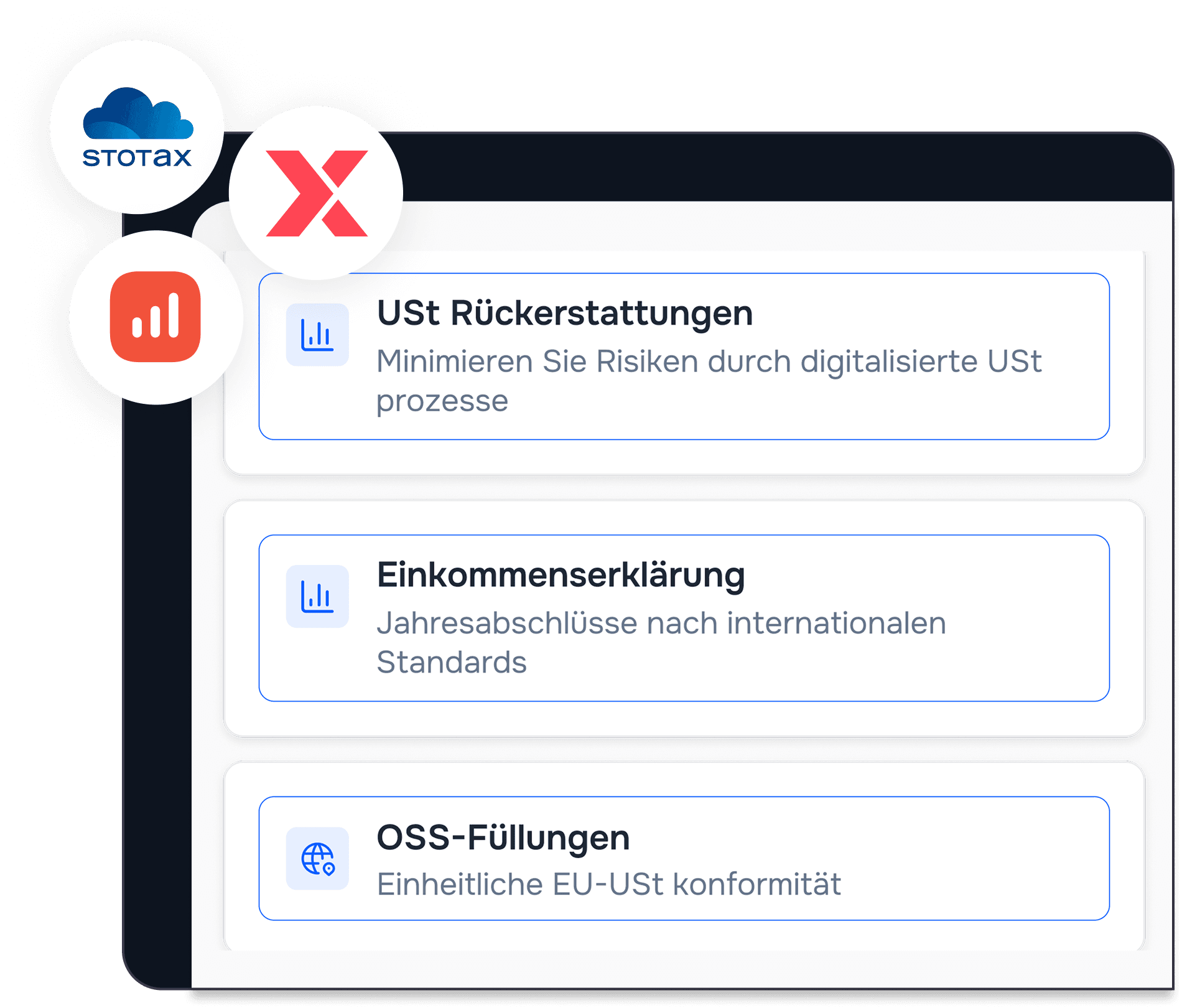Click the location pin on the globe icon
The height and width of the screenshot is (1008, 1182).
329,869
